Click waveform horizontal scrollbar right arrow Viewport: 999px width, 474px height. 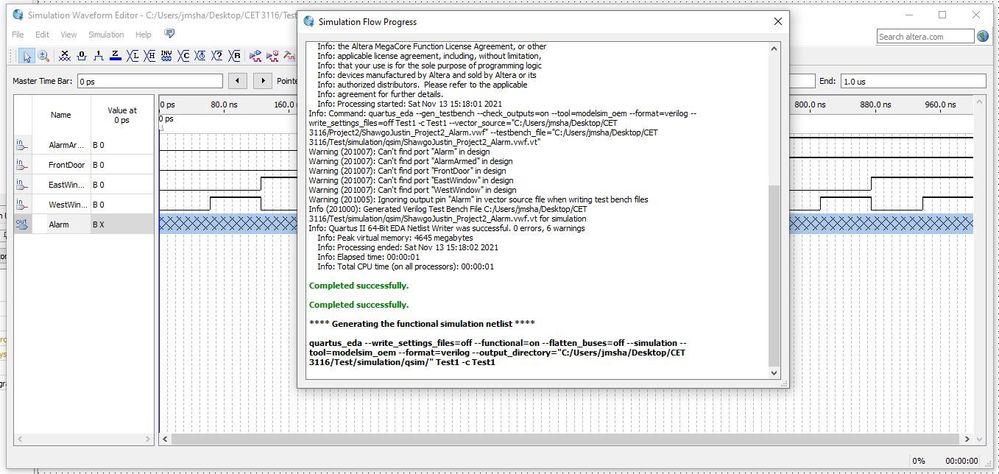[967, 439]
